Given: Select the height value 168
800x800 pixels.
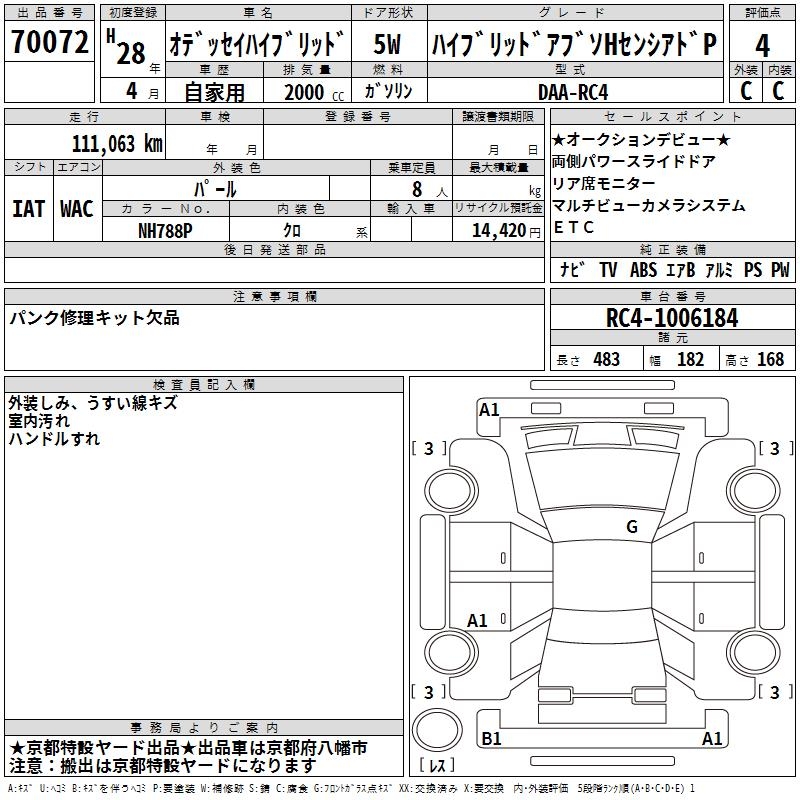Looking at the screenshot, I should click(x=770, y=359).
